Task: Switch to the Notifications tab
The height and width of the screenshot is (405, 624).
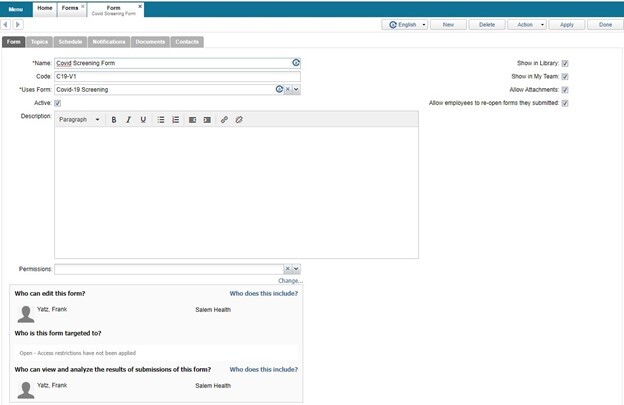Action: click(x=109, y=42)
